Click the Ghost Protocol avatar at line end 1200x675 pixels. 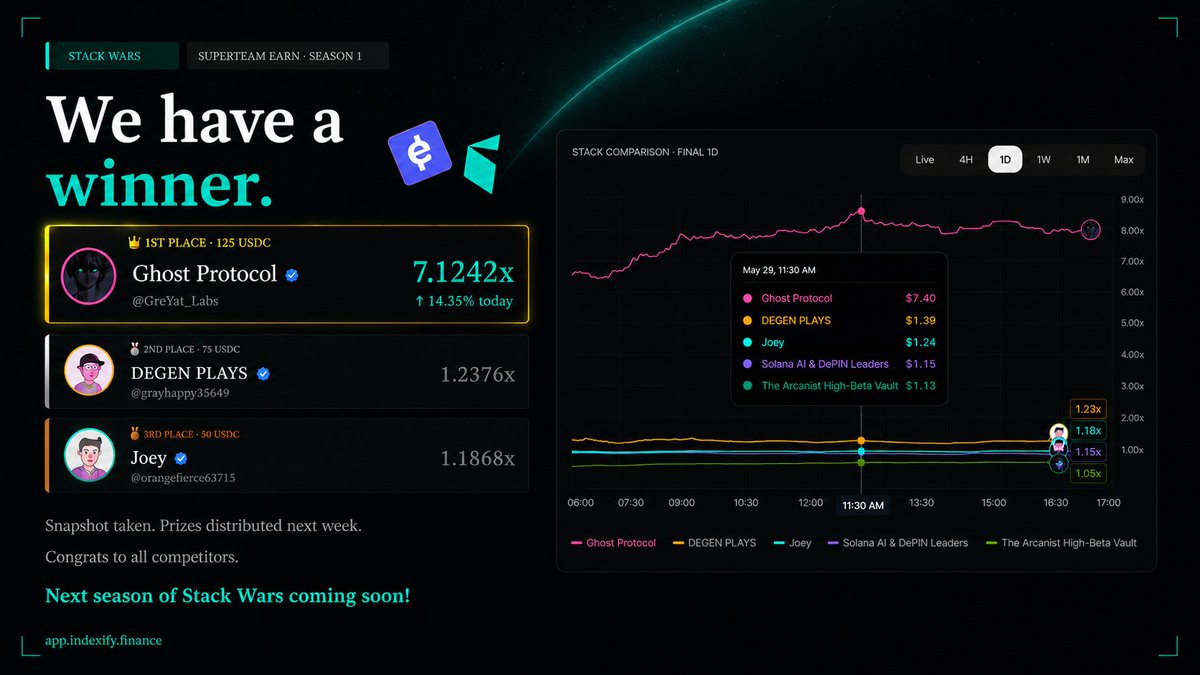1090,230
